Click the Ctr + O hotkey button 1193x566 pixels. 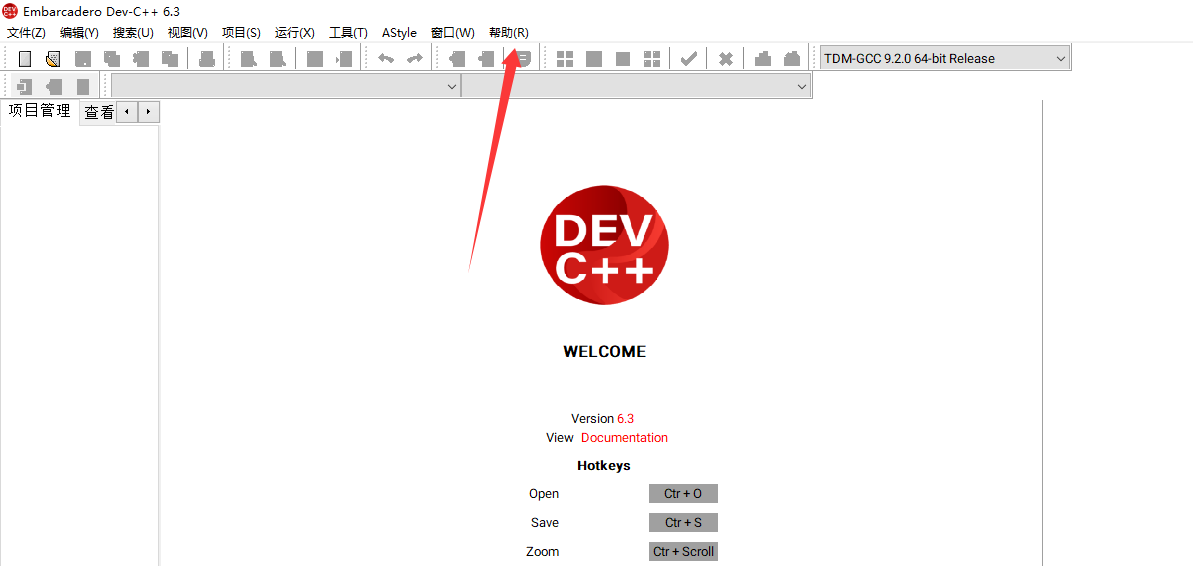coord(683,494)
